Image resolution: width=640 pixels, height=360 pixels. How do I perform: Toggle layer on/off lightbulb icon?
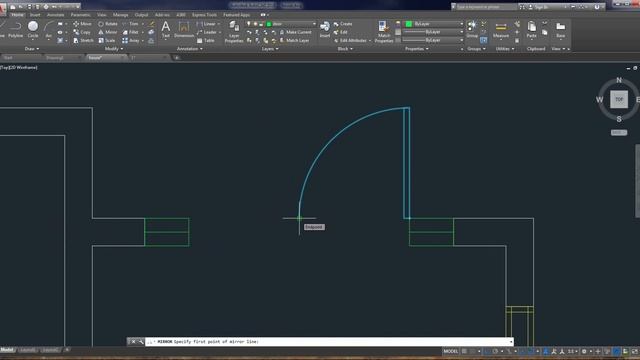coord(249,24)
